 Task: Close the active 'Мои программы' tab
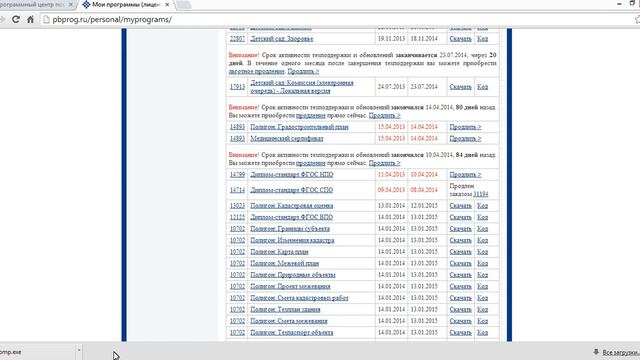pos(167,4)
